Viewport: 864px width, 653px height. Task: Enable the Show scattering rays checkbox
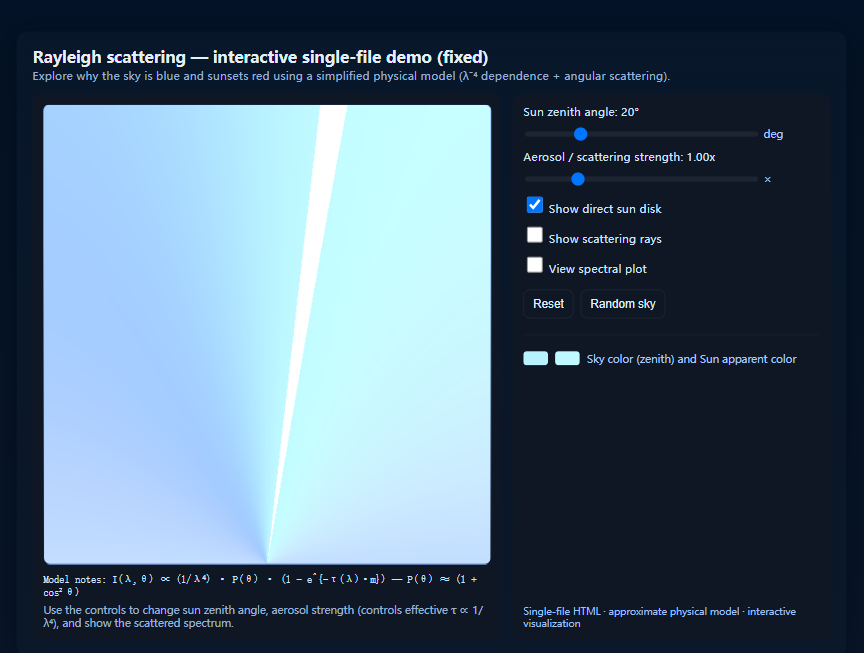pos(535,236)
